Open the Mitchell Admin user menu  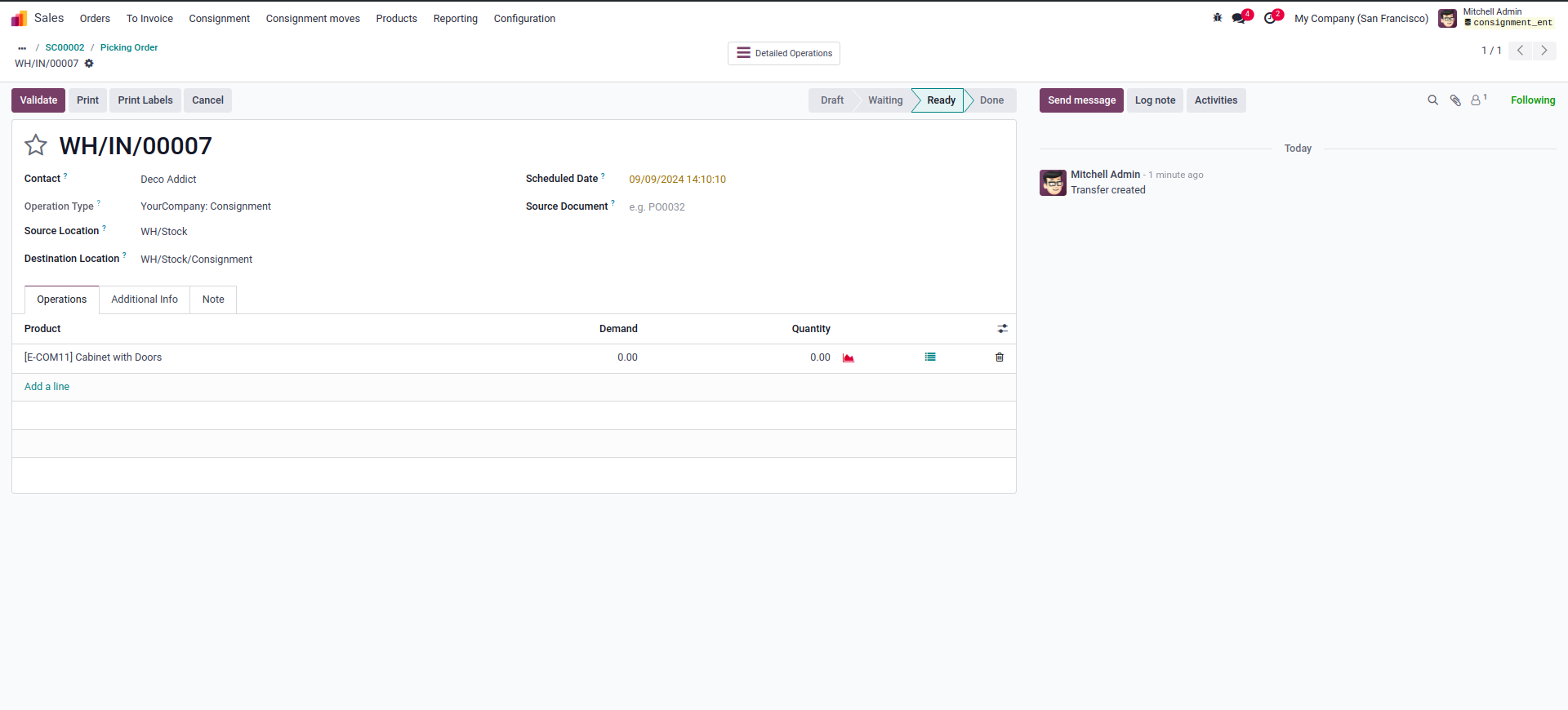(1496, 18)
